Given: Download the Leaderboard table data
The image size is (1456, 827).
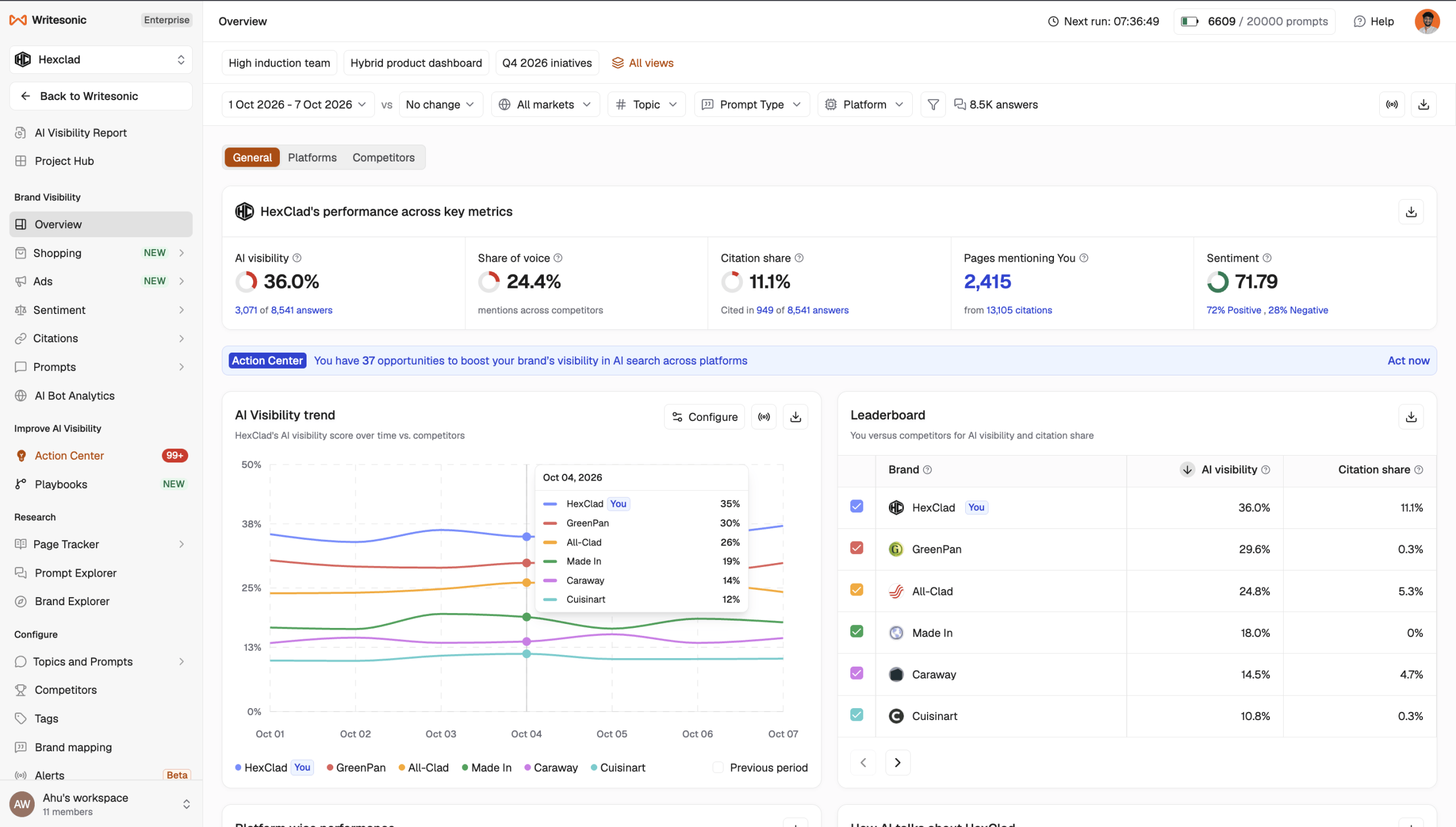Looking at the screenshot, I should pyautogui.click(x=1410, y=417).
